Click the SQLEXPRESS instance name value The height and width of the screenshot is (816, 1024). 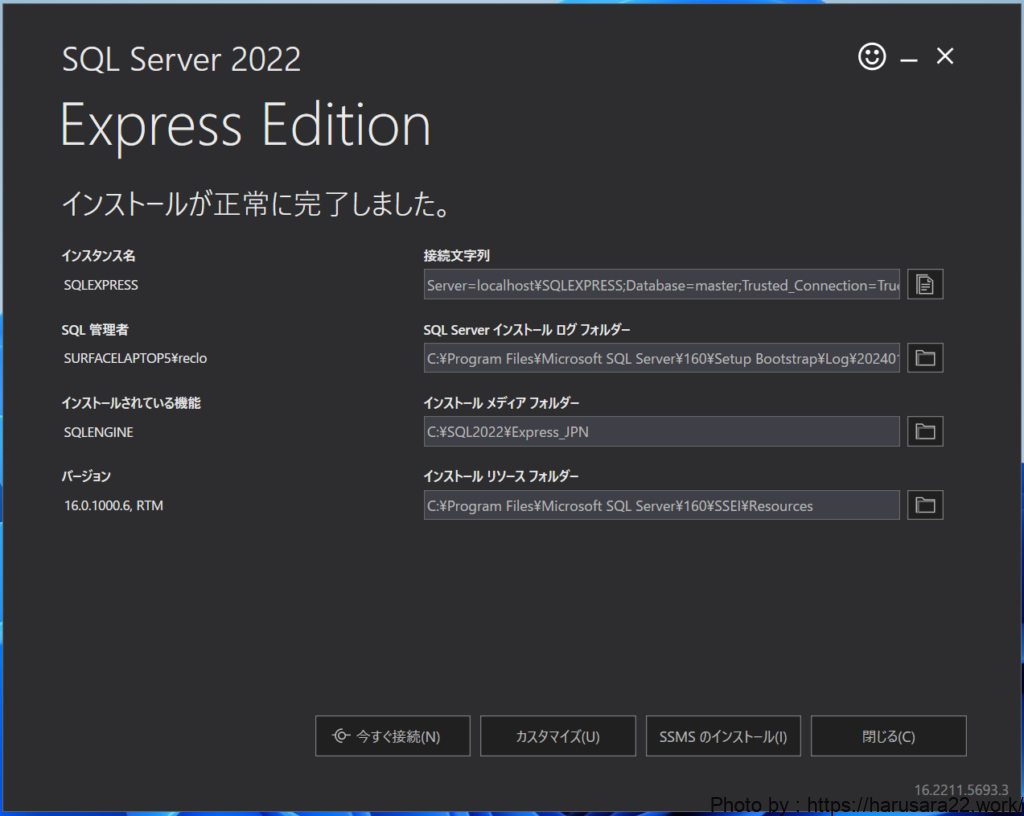pos(101,285)
